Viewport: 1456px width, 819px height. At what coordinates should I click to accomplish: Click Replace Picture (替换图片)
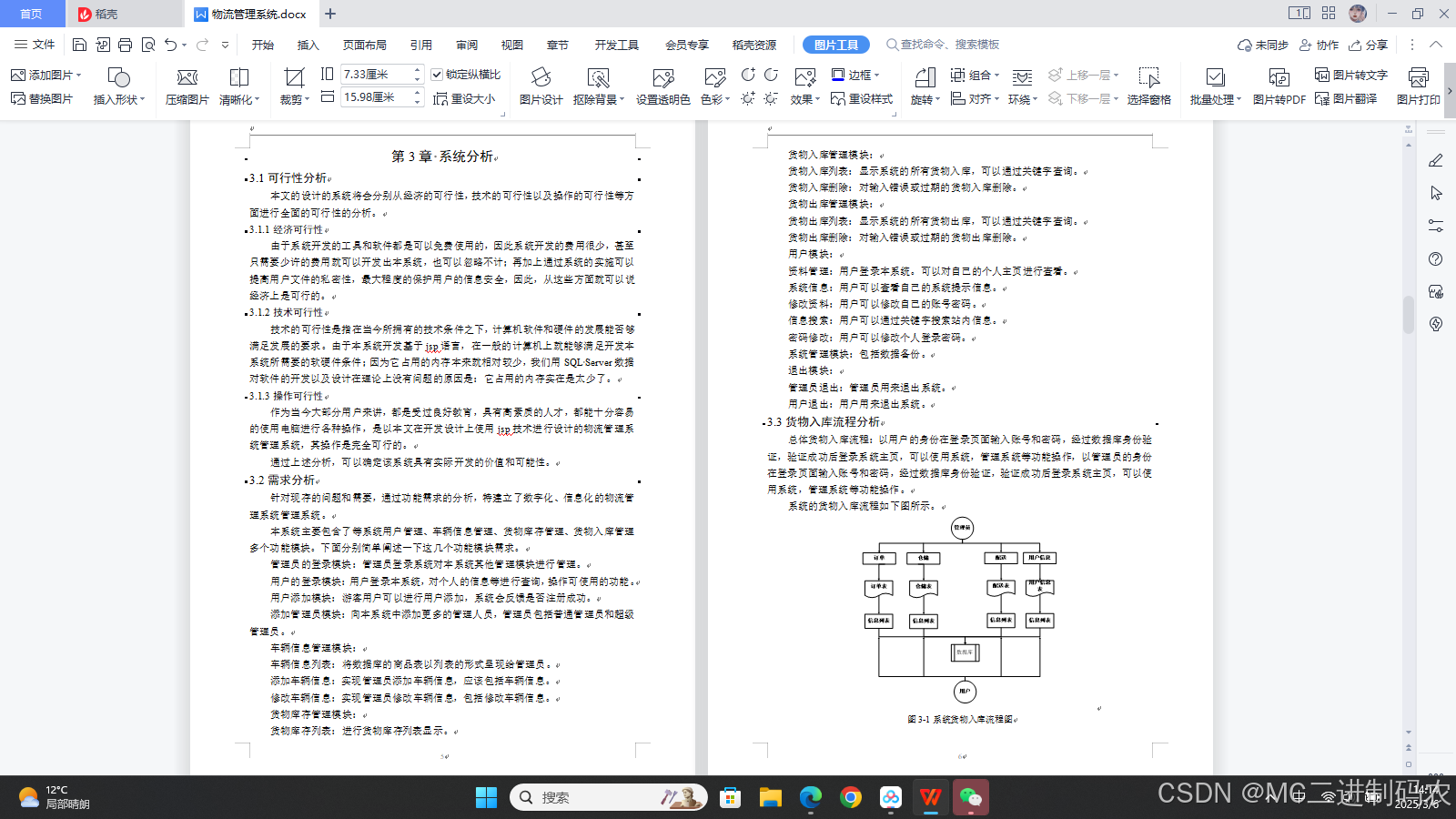coord(42,98)
